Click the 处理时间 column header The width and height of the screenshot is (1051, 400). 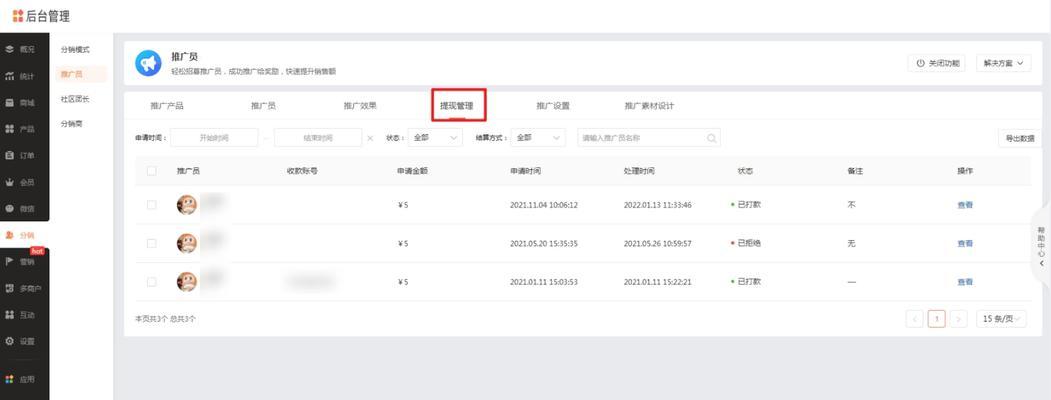(x=639, y=171)
